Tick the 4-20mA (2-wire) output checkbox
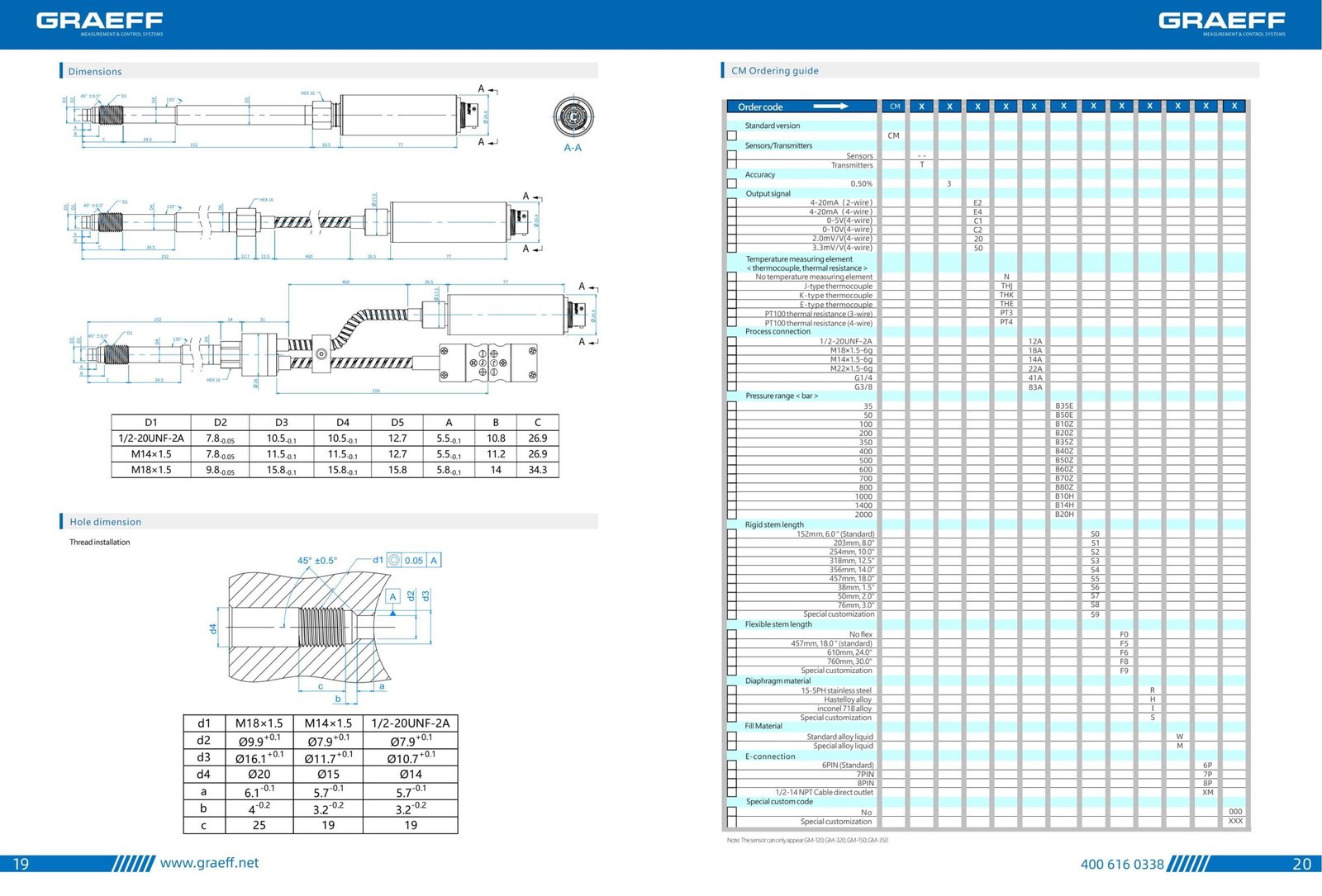The width and height of the screenshot is (1322, 896). tap(731, 202)
